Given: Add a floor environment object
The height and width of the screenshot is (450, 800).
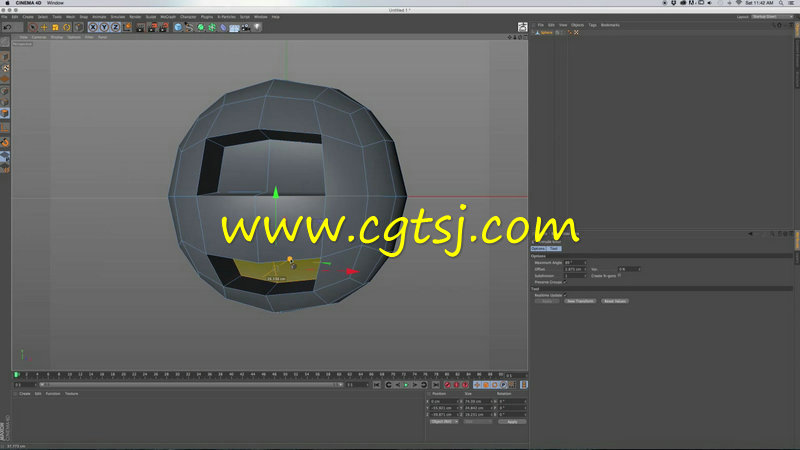Looking at the screenshot, I should (234, 28).
